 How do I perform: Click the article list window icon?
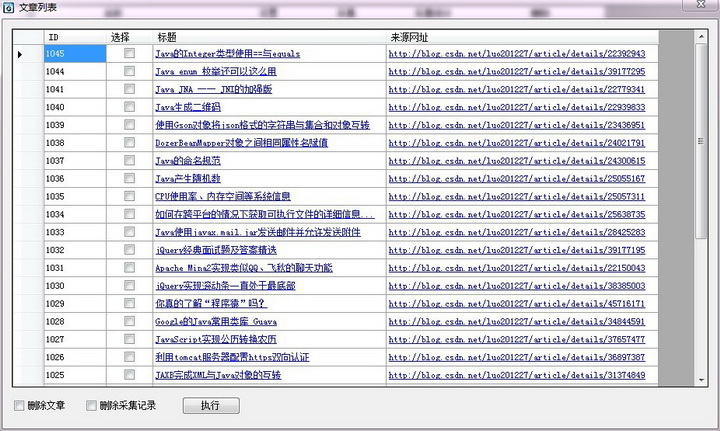[8, 7]
